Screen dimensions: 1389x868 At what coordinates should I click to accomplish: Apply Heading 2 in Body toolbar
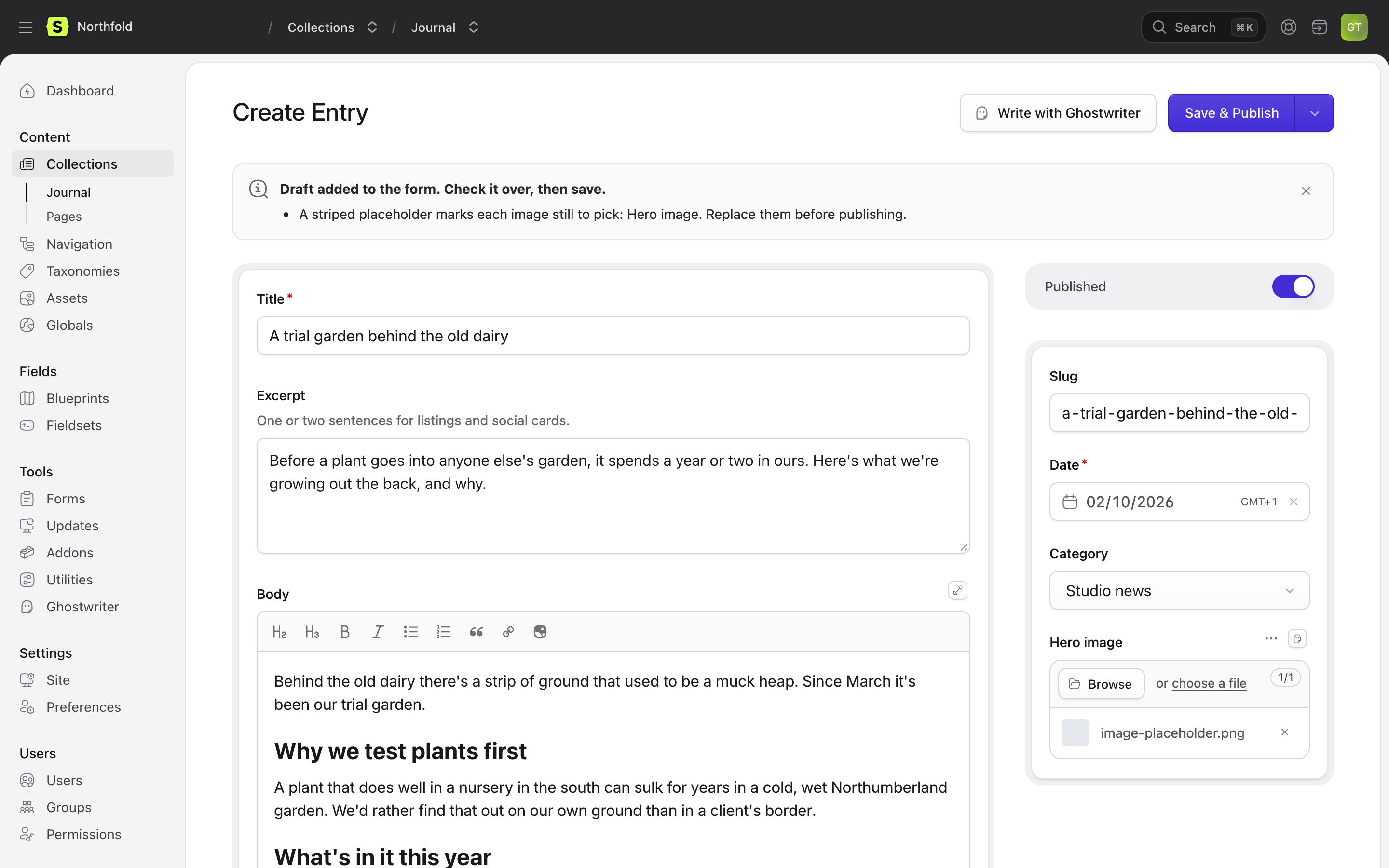point(280,632)
